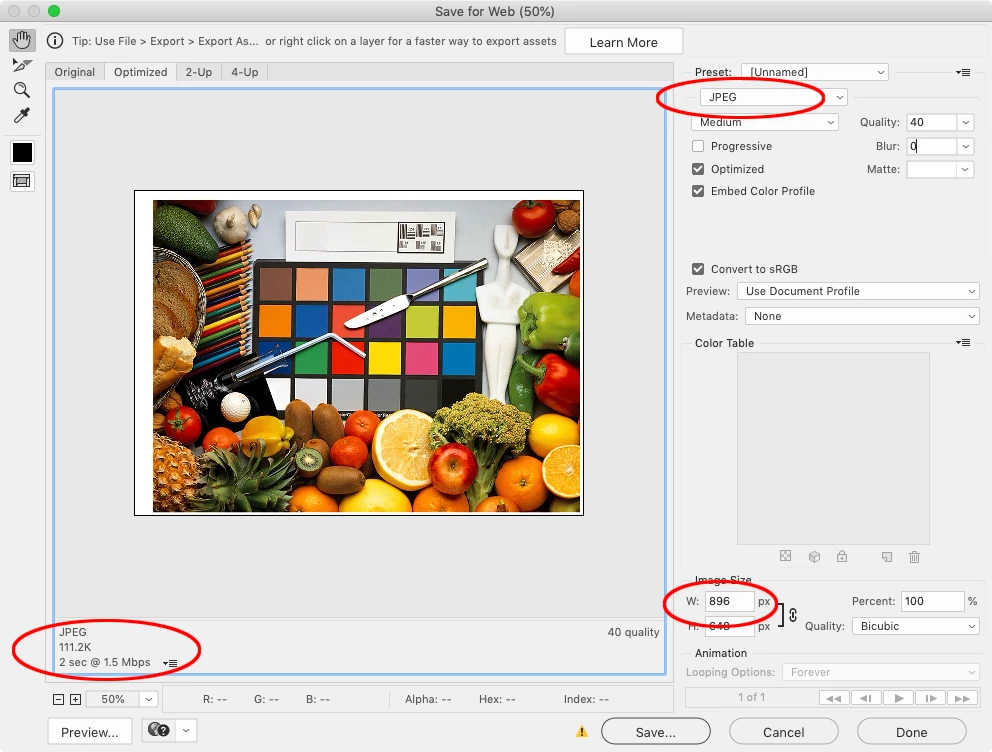The image size is (992, 752).
Task: Open the Preset dropdown
Action: pyautogui.click(x=815, y=72)
